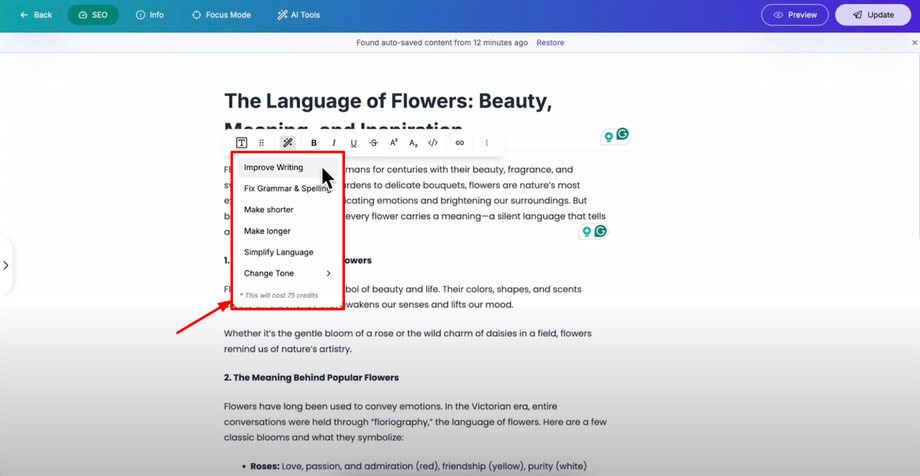Toggle italic formatting

pos(334,143)
